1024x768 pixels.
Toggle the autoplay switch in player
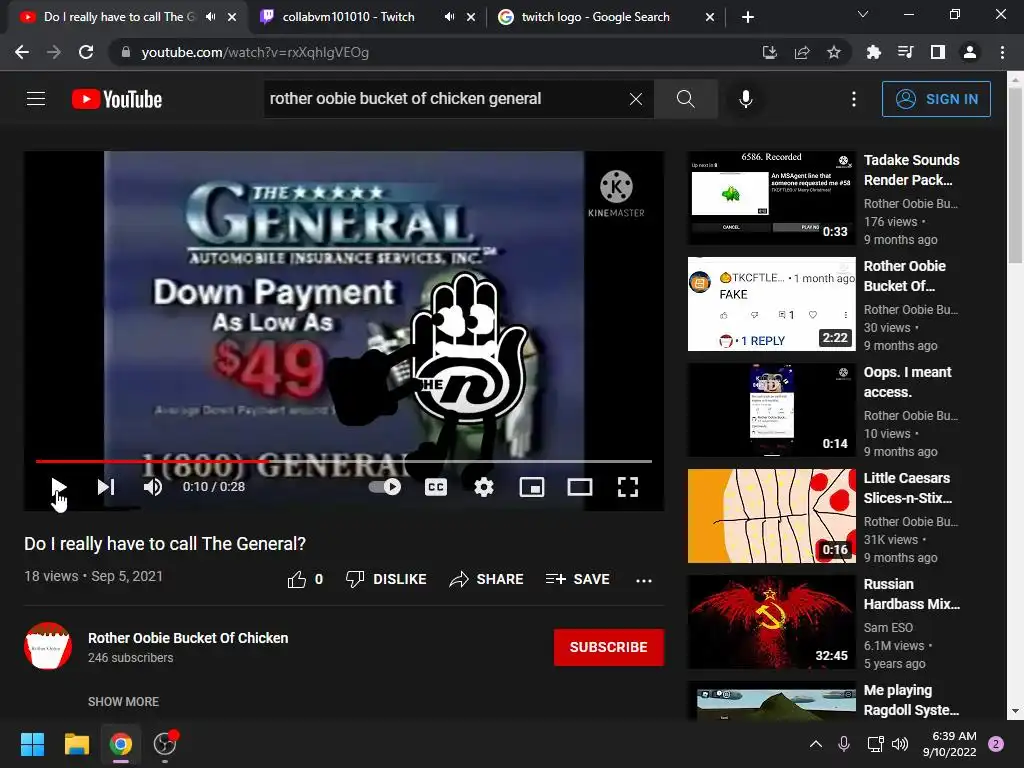pyautogui.click(x=385, y=487)
